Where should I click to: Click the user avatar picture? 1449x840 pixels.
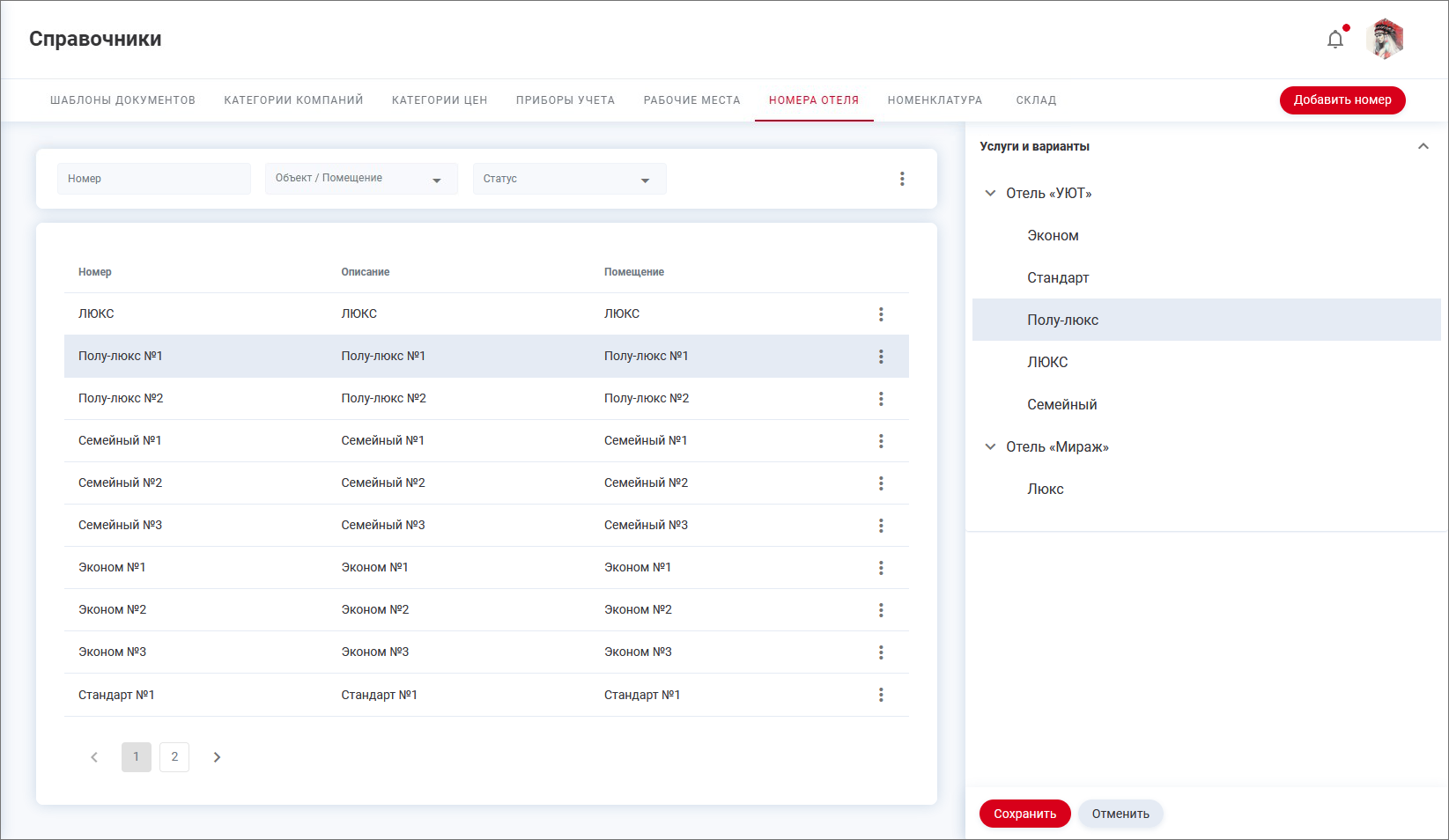(1385, 40)
